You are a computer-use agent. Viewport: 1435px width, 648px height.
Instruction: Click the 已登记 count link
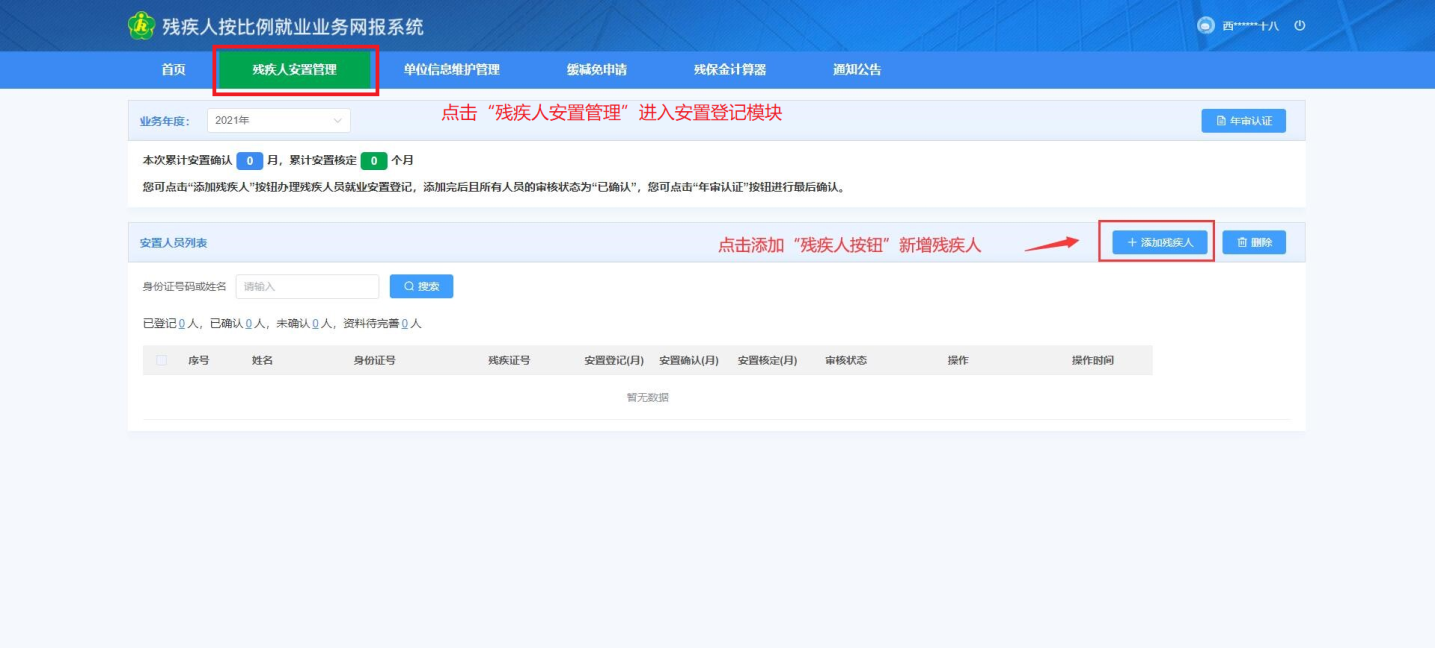pos(182,324)
